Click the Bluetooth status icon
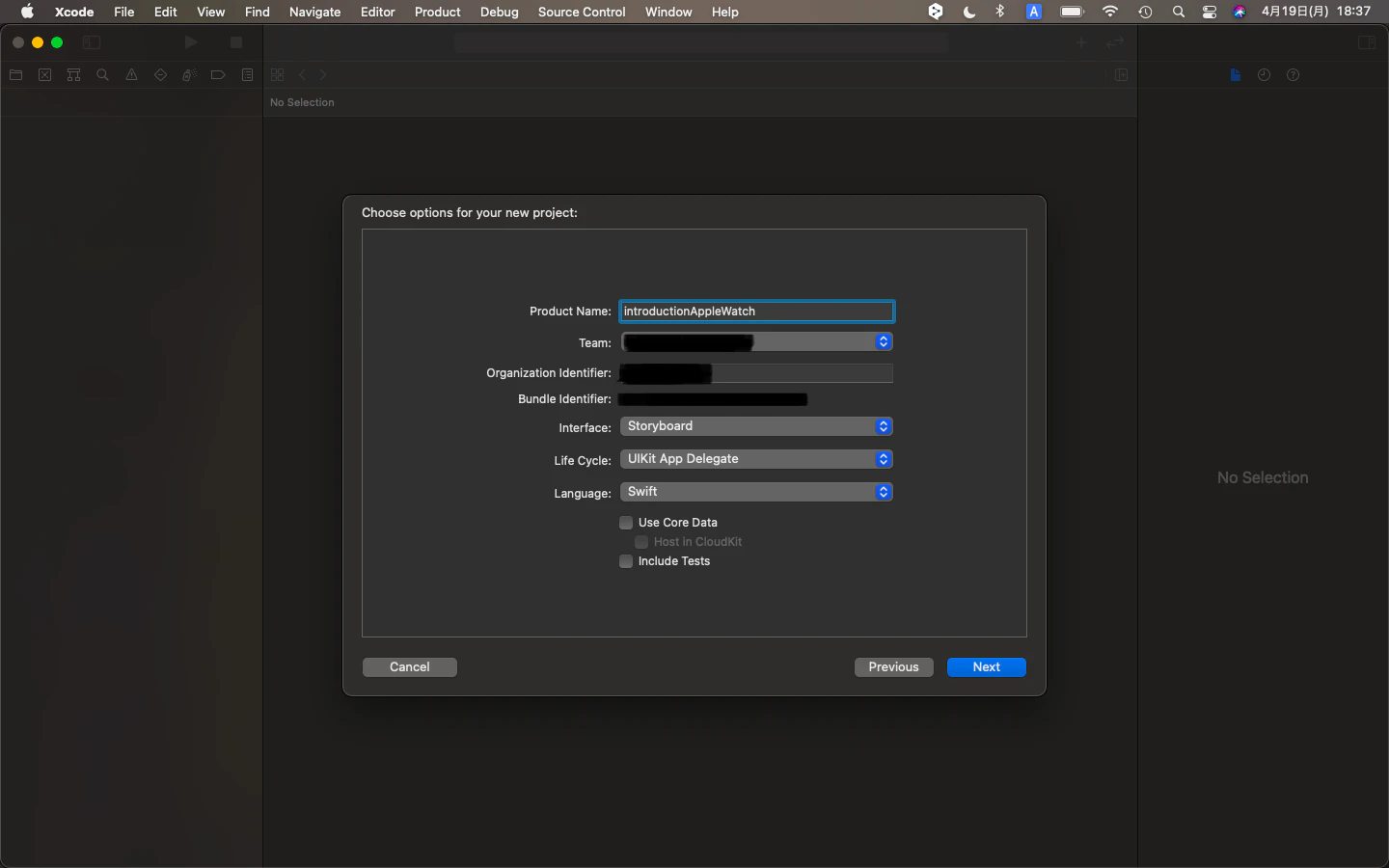 [1000, 12]
